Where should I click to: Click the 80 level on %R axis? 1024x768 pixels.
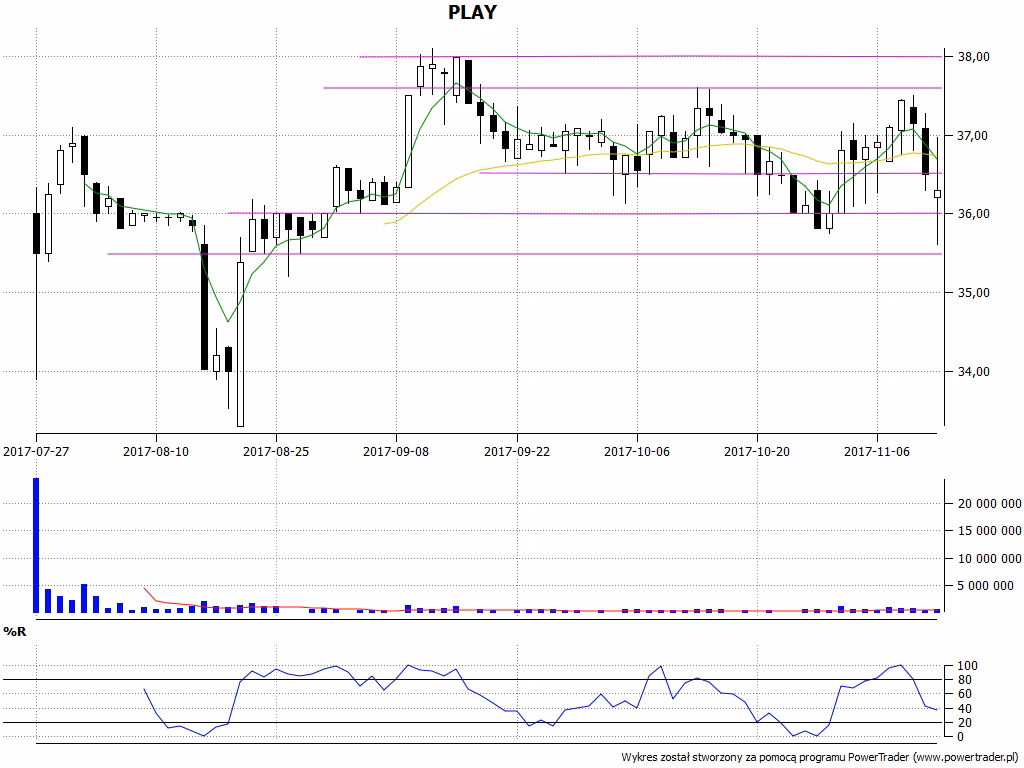967,680
